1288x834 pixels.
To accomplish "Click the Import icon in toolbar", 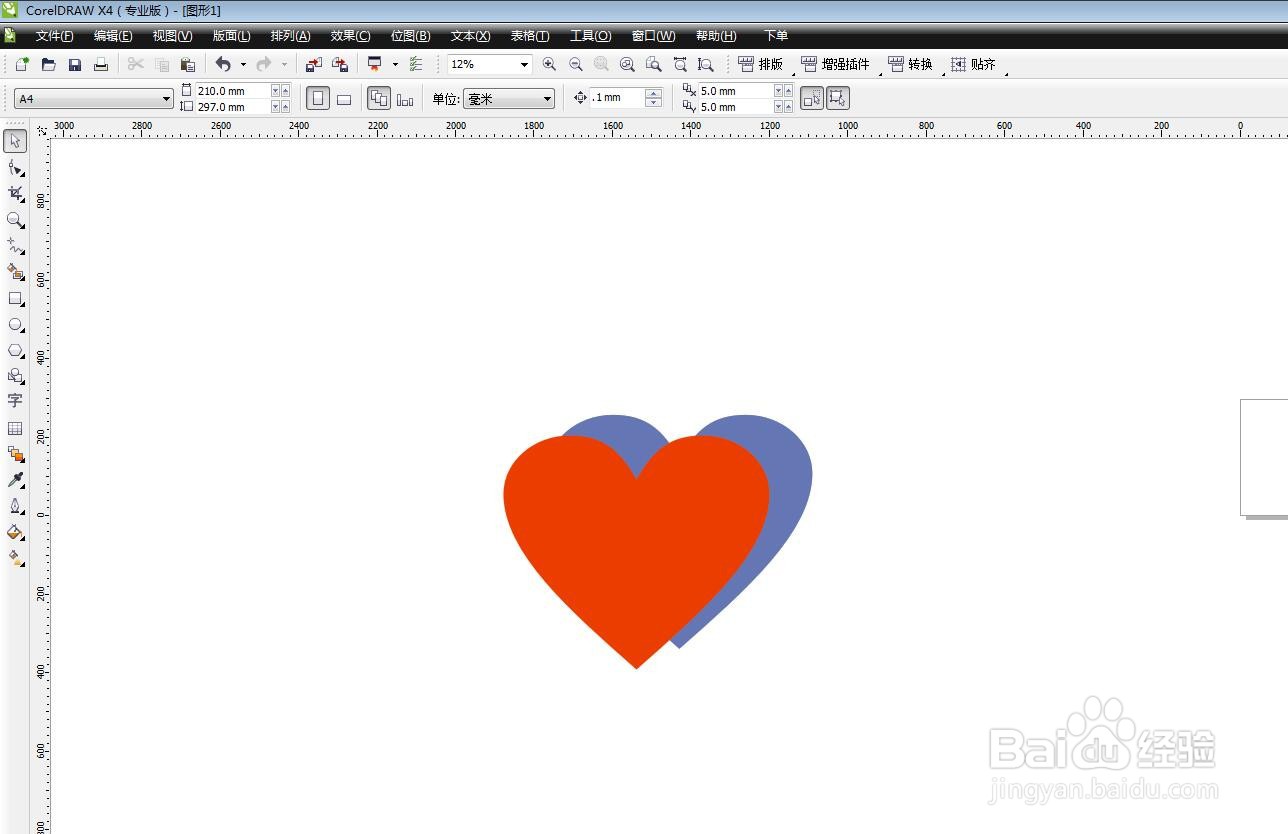I will click(313, 64).
